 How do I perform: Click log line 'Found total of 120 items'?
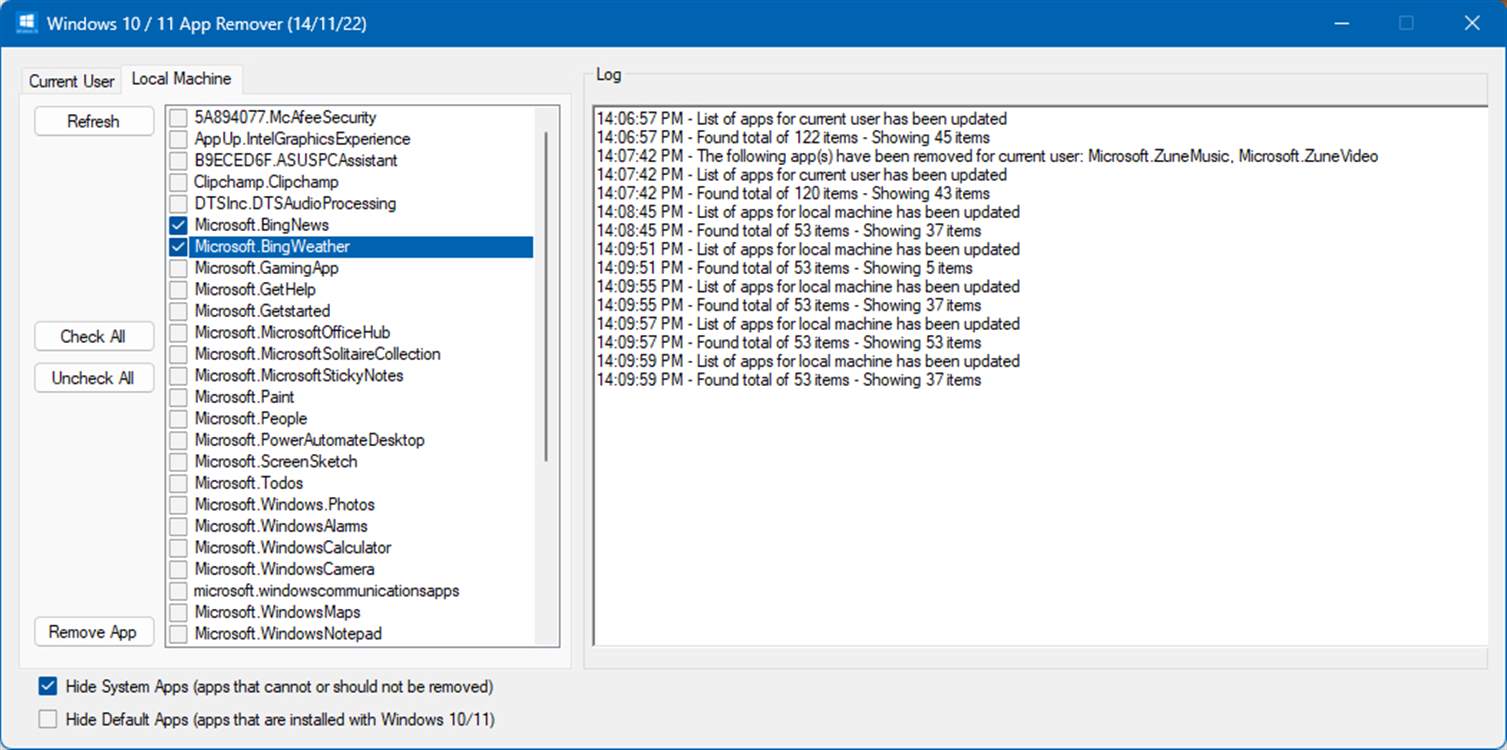[x=793, y=193]
